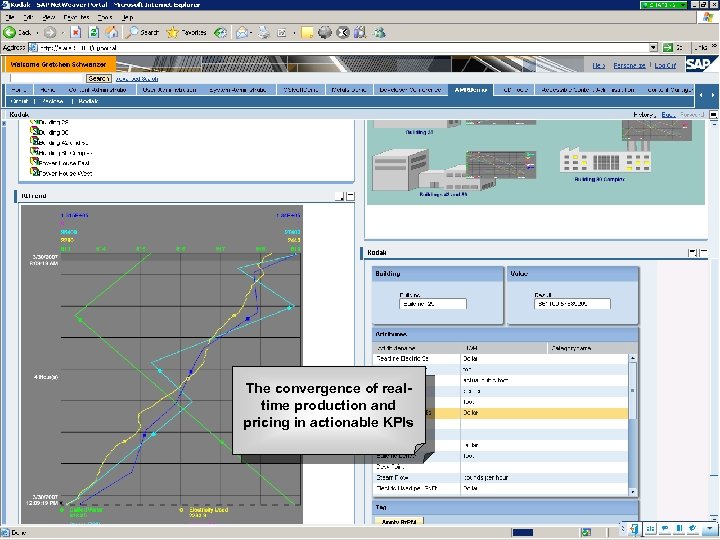The image size is (720, 540).
Task: Minimize the PI trend panel
Action: 350,196
